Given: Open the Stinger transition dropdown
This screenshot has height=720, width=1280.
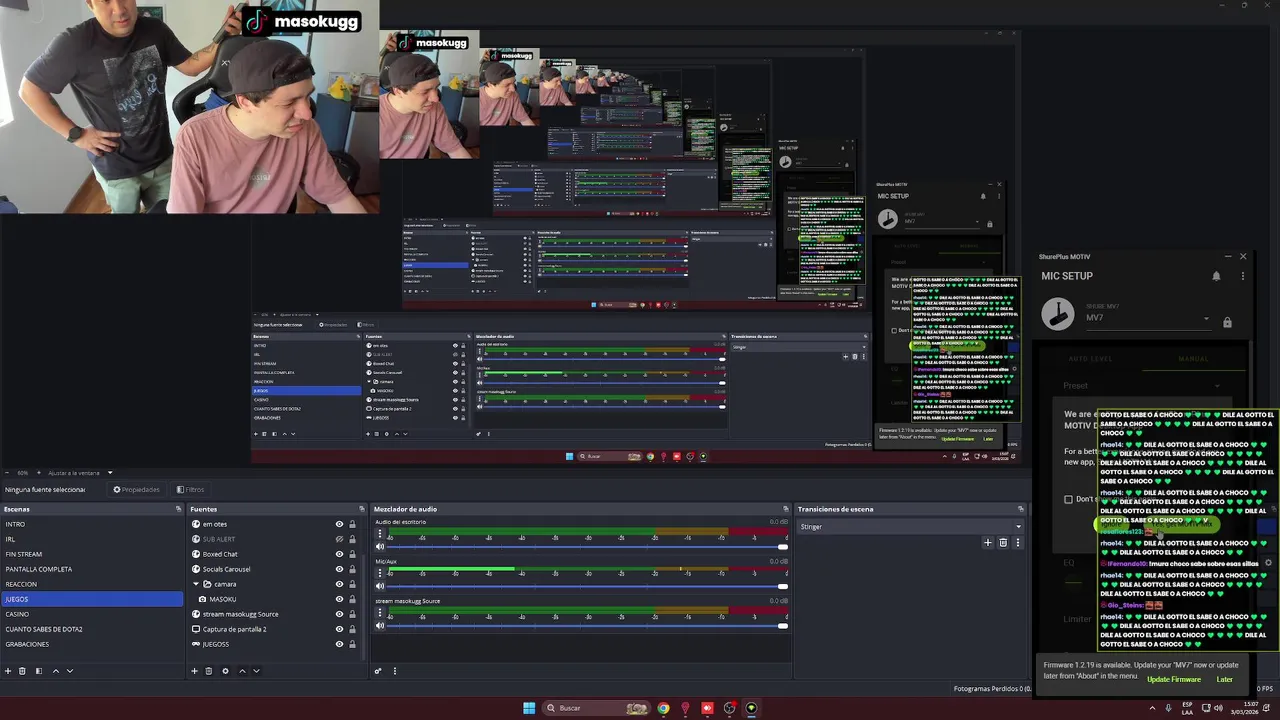Looking at the screenshot, I should (x=910, y=526).
